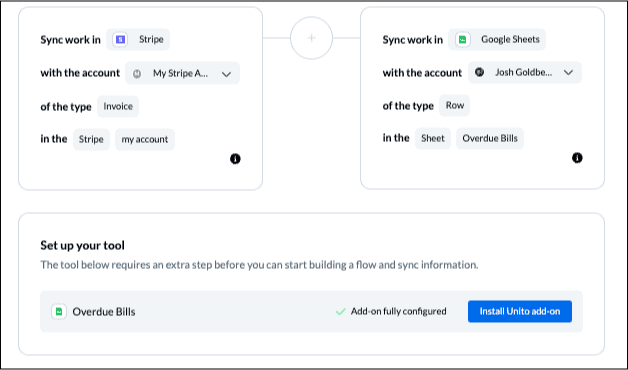This screenshot has height=370, width=628.
Task: Click the plus circle between the cards
Action: (312, 38)
